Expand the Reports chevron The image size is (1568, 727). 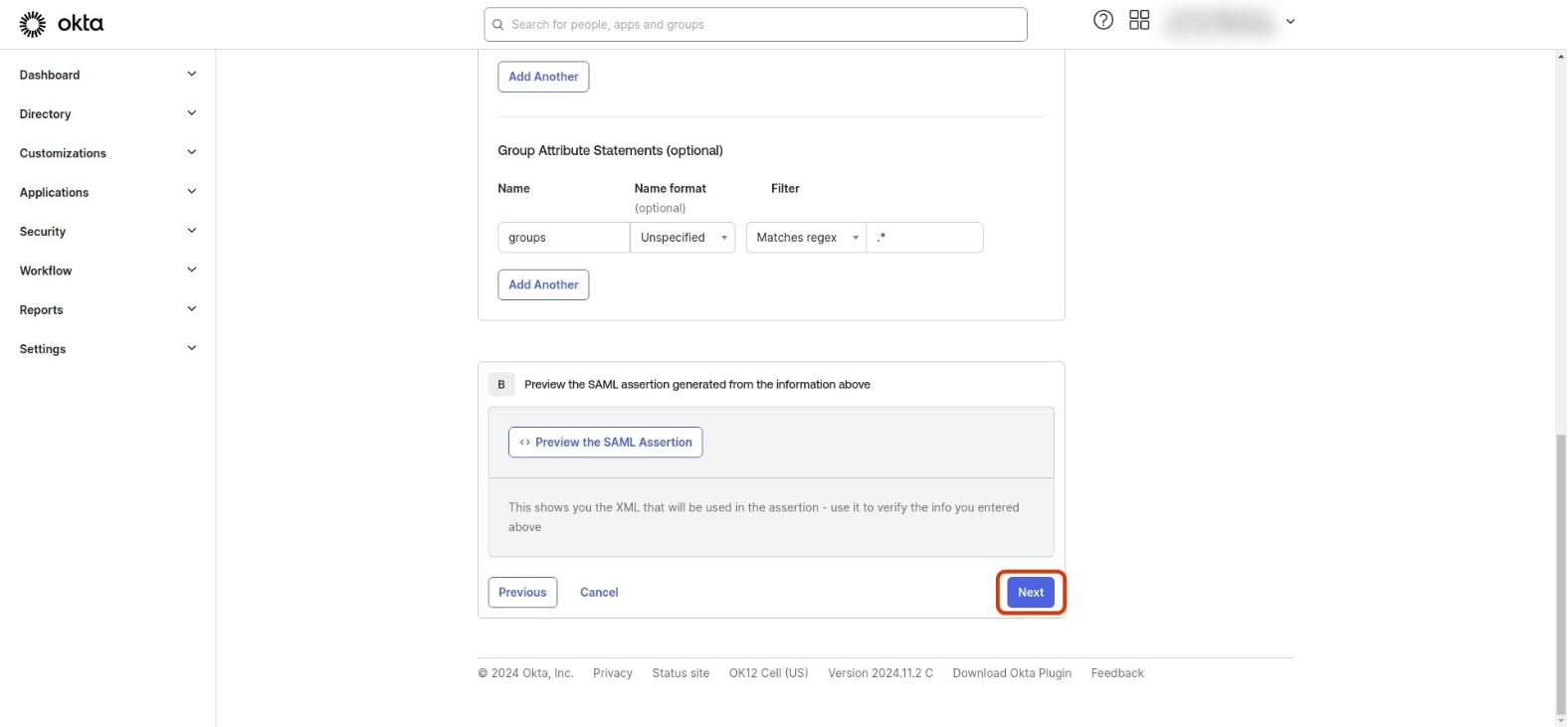click(x=192, y=309)
